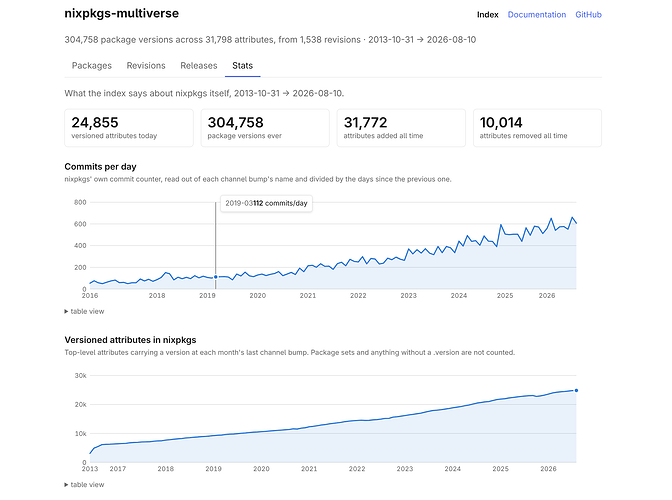Switch to the Revisions tab
The height and width of the screenshot is (500, 672).
[x=146, y=66]
